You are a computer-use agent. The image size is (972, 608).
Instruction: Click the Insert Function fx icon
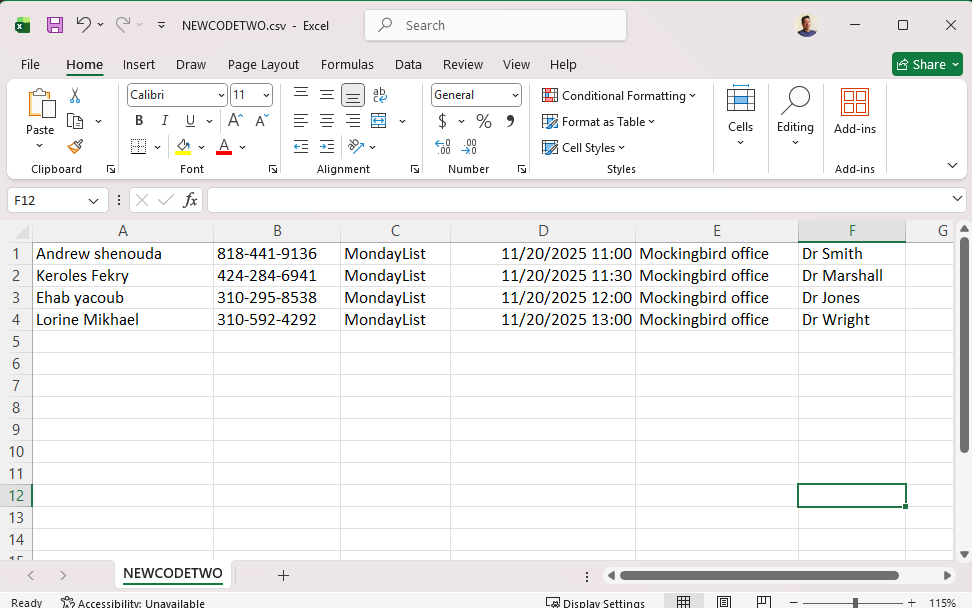(190, 200)
